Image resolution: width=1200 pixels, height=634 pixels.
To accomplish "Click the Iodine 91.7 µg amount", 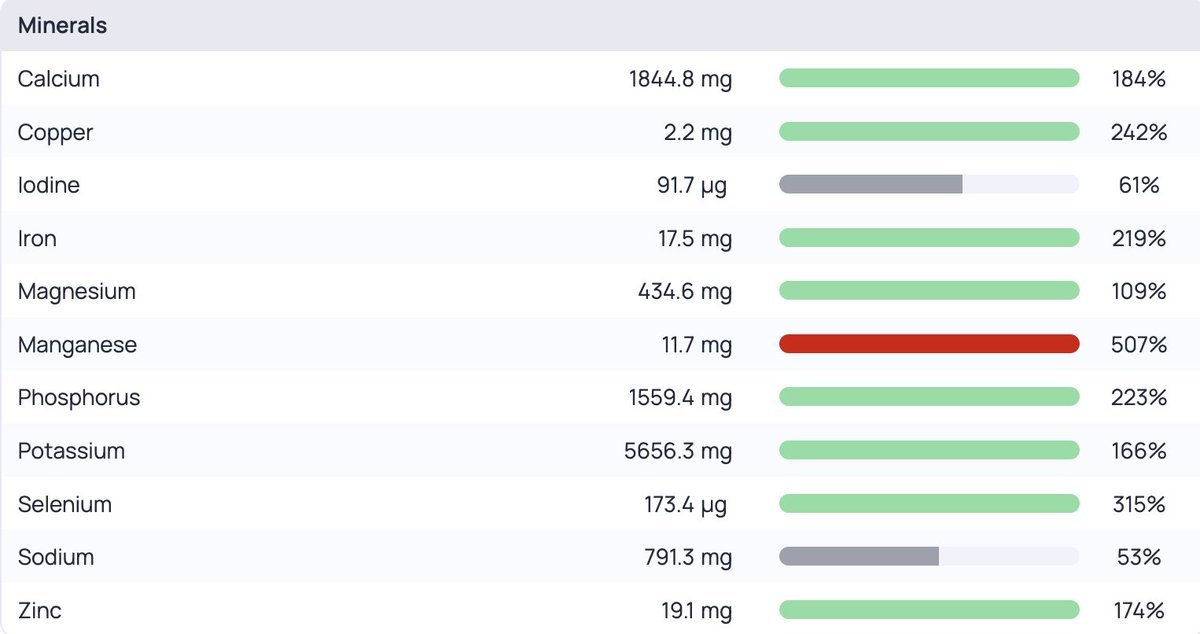I will click(692, 185).
